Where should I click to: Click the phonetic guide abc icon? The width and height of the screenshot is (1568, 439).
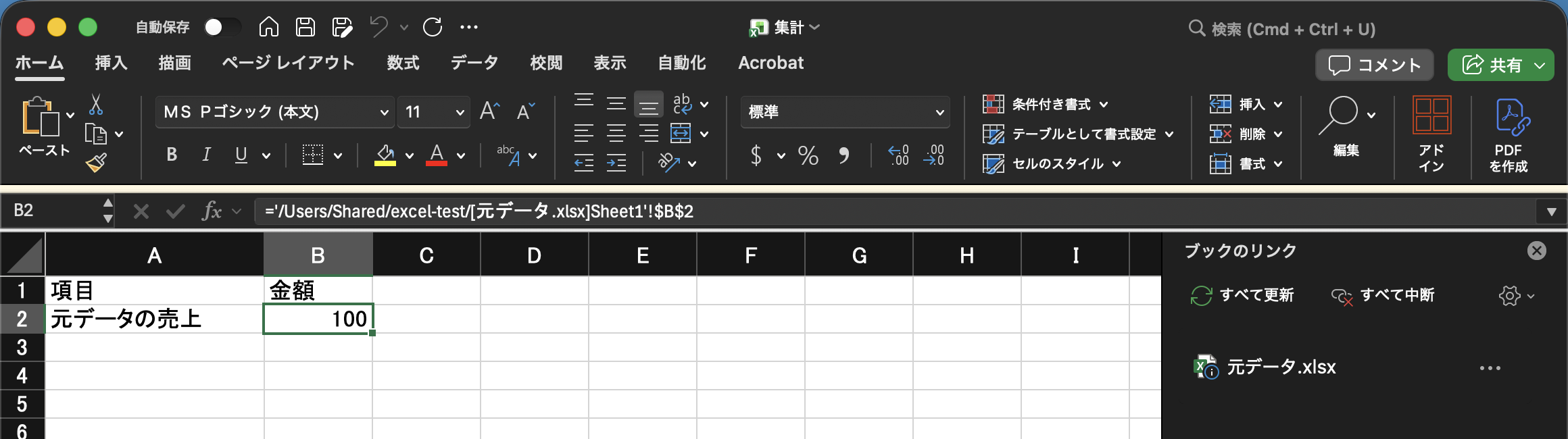[x=508, y=155]
